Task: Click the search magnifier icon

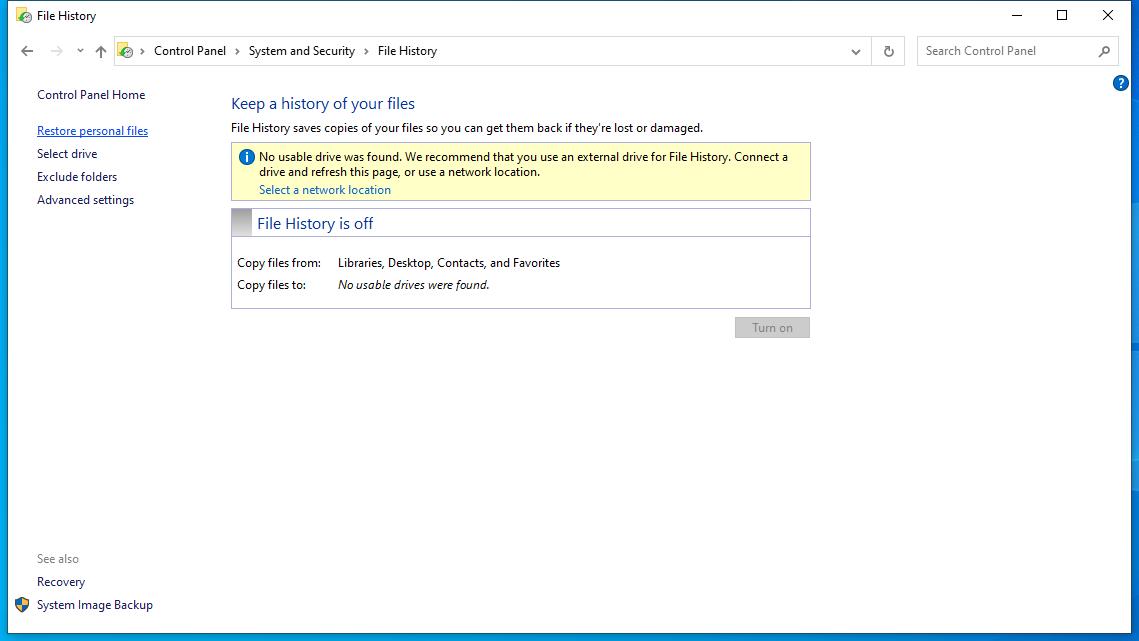Action: (x=1104, y=50)
